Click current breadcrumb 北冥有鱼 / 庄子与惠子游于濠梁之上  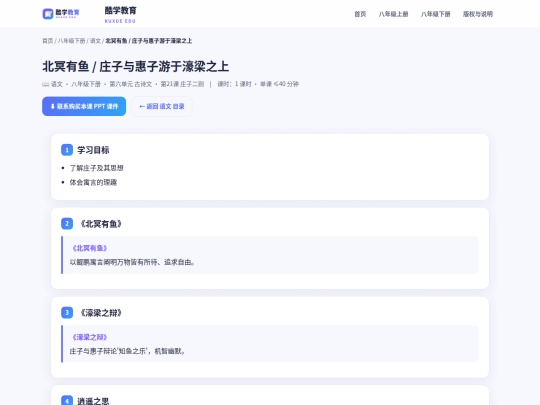[x=148, y=41]
